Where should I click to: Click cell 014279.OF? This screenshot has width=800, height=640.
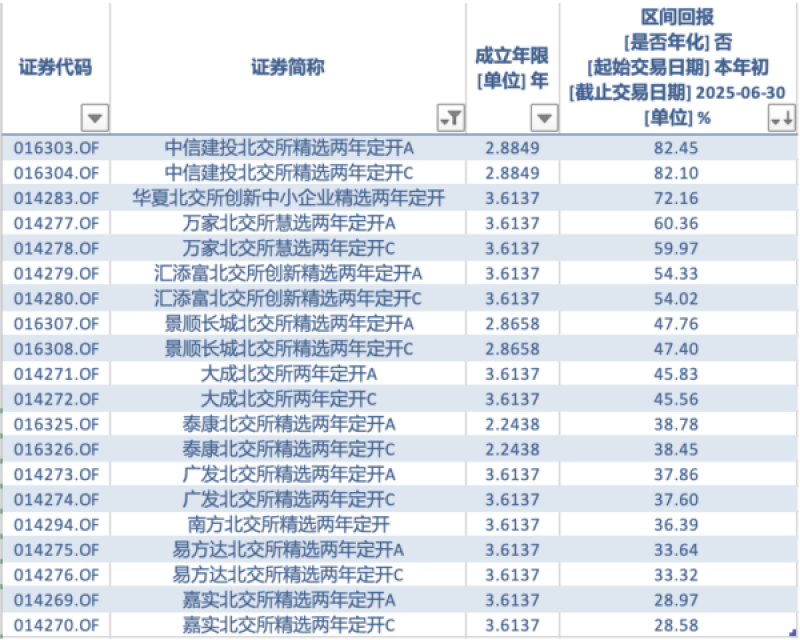pyautogui.click(x=56, y=274)
